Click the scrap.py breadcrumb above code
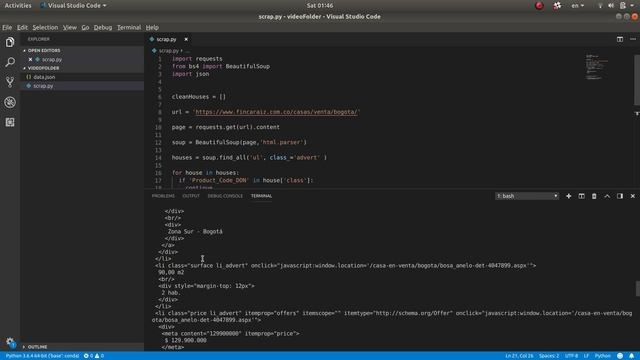The width and height of the screenshot is (640, 360). point(169,51)
